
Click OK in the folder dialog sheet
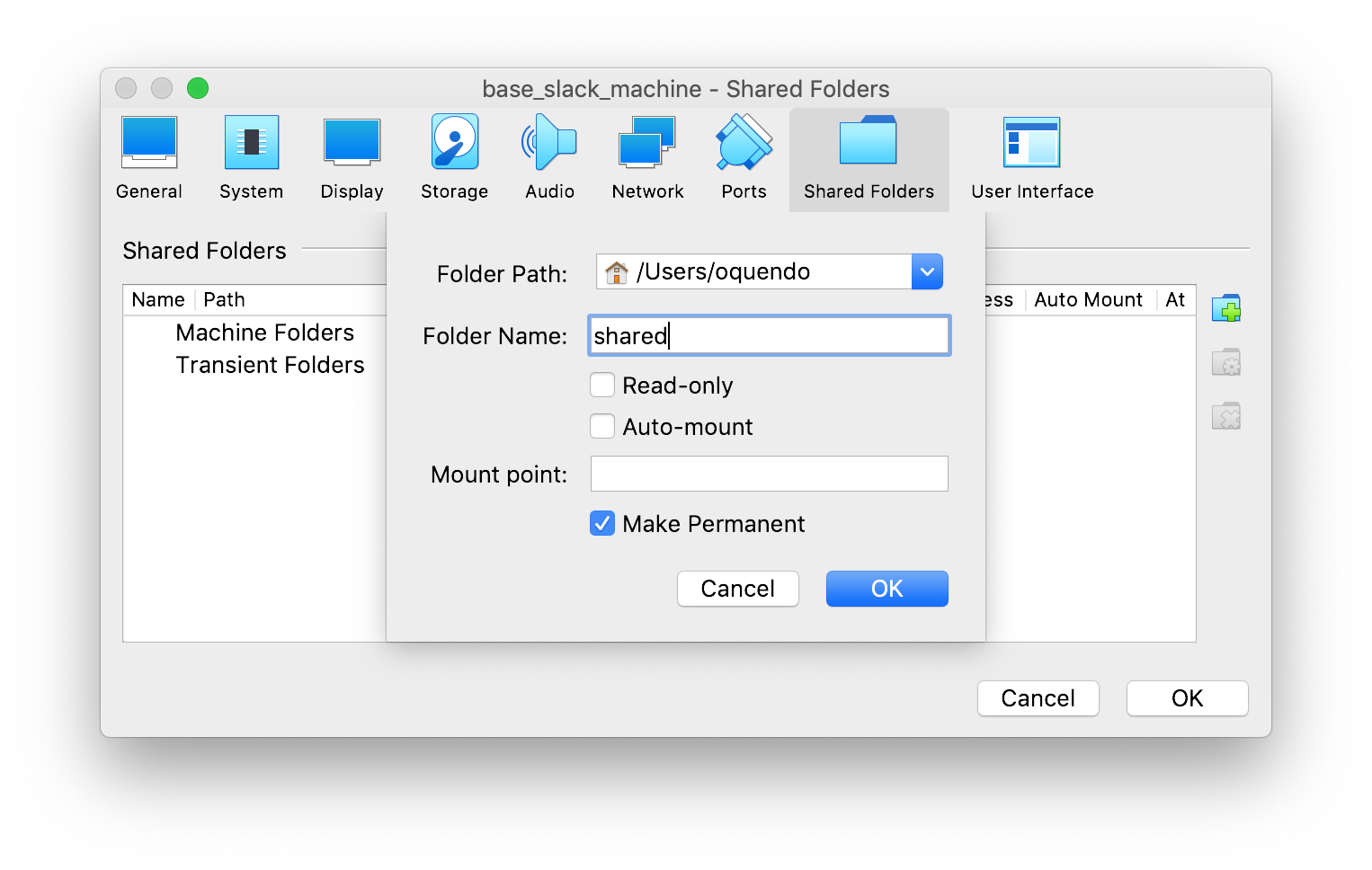pos(887,589)
